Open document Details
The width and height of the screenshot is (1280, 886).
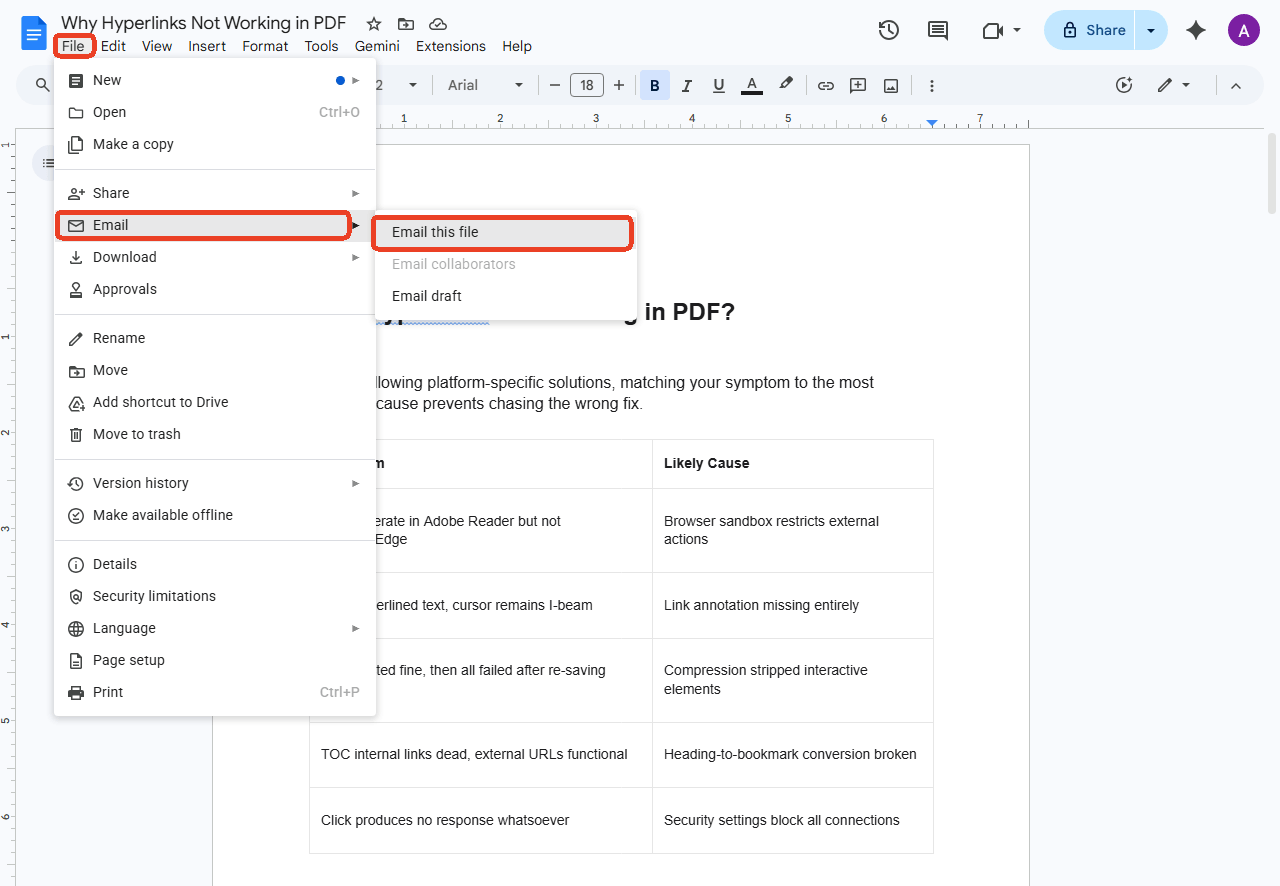[x=215, y=564]
